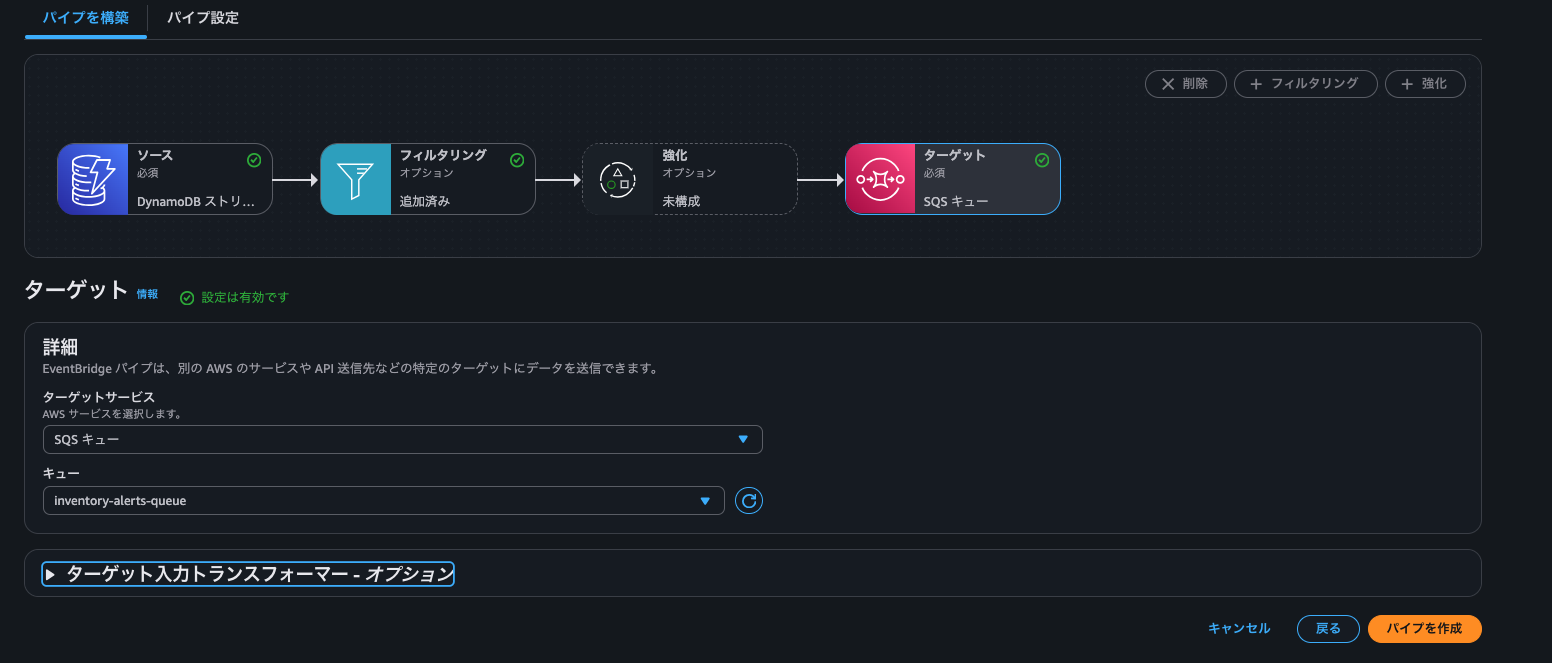Screen dimensions: 1552x663
Task: Switch to the パイプを構築 tab
Action: pos(86,18)
